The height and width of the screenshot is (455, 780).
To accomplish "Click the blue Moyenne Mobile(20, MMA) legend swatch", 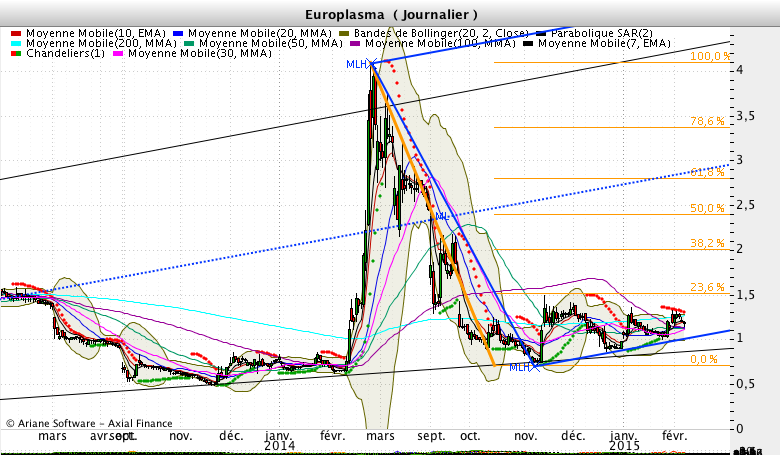I will (178, 34).
